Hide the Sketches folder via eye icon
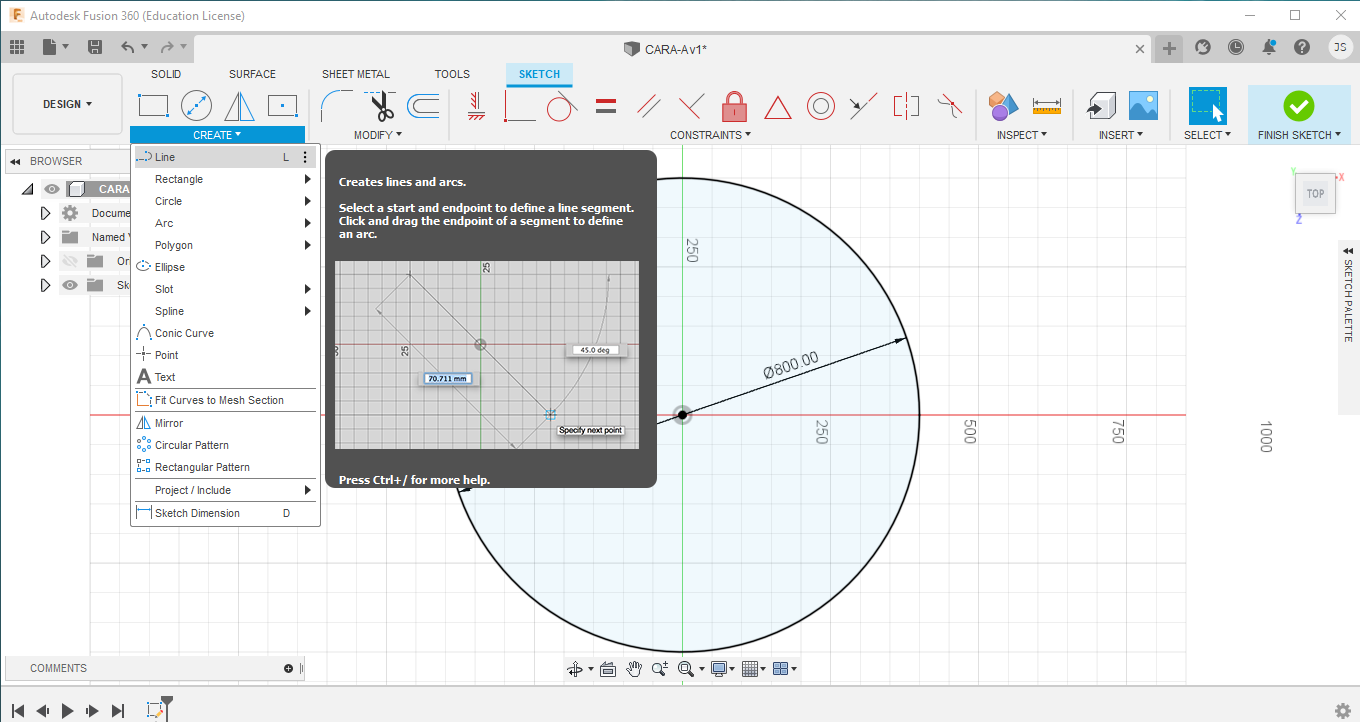This screenshot has height=722, width=1360. click(x=70, y=285)
